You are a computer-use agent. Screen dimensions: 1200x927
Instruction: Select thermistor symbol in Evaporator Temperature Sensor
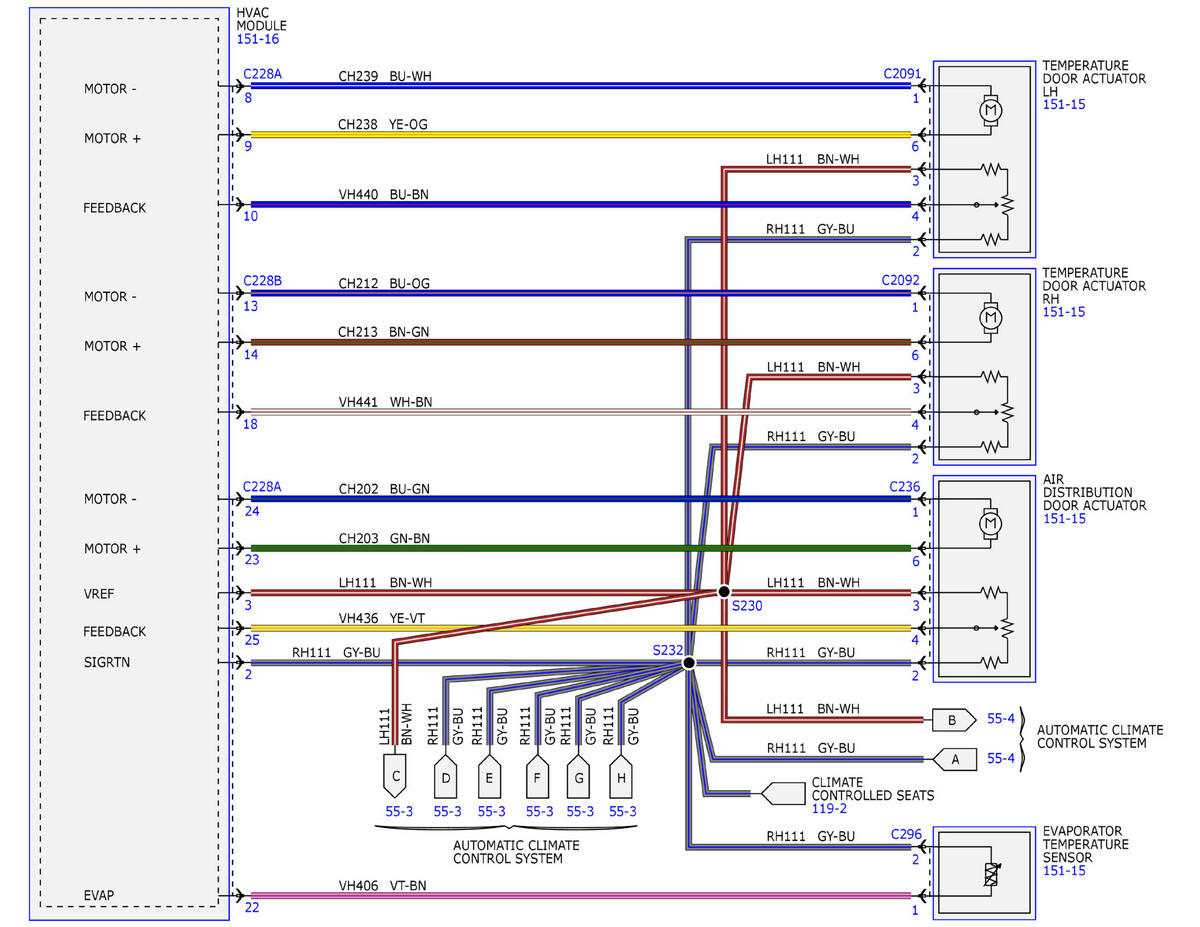click(x=991, y=875)
